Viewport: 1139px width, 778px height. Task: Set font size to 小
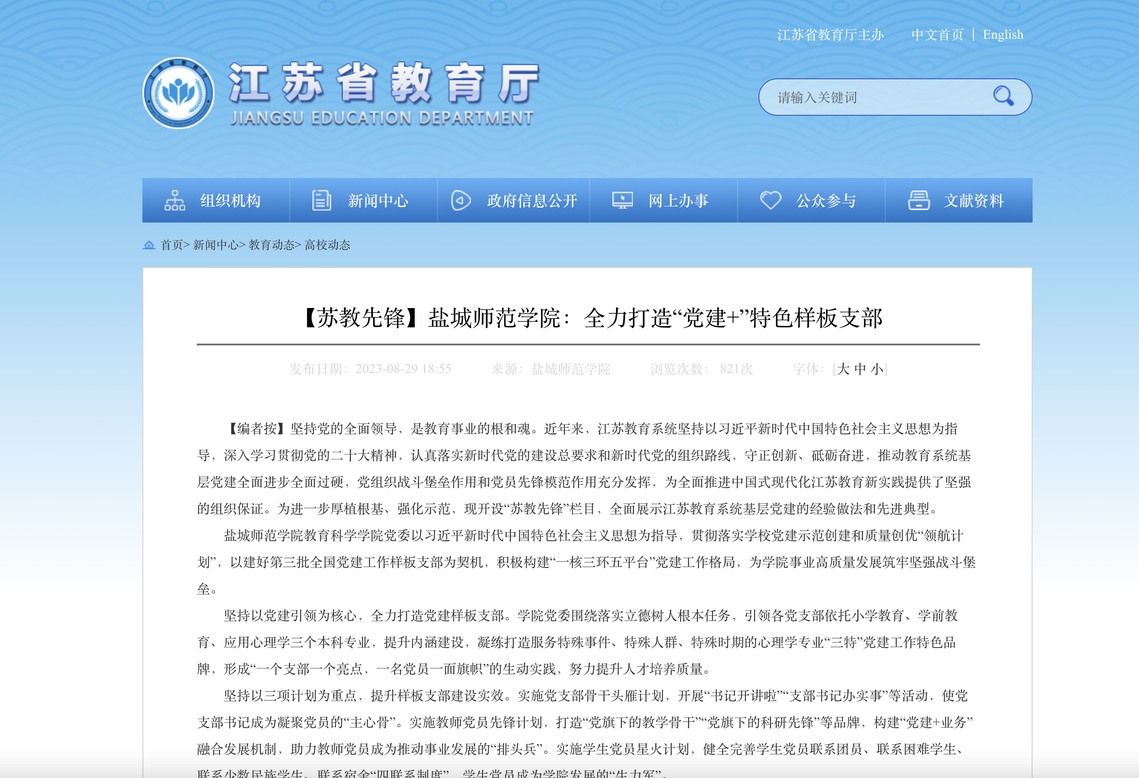(876, 369)
